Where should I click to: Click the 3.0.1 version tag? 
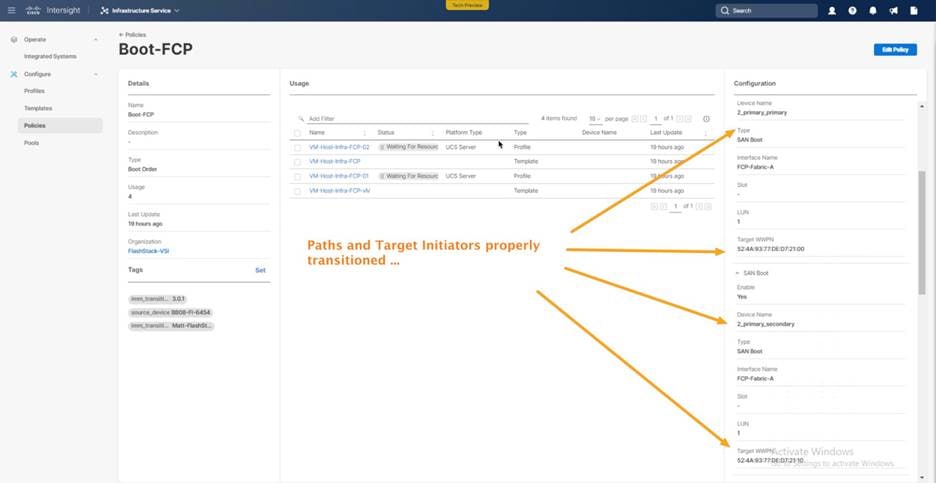(158, 299)
